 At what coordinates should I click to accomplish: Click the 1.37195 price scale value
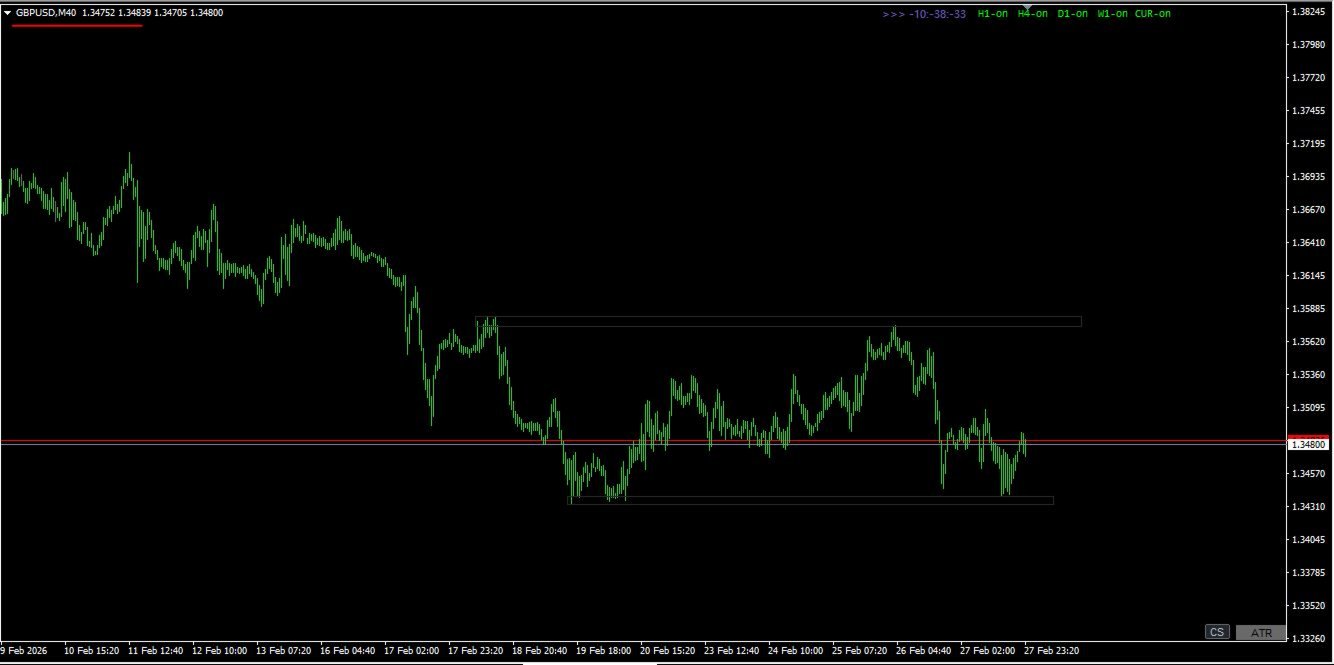(1308, 143)
